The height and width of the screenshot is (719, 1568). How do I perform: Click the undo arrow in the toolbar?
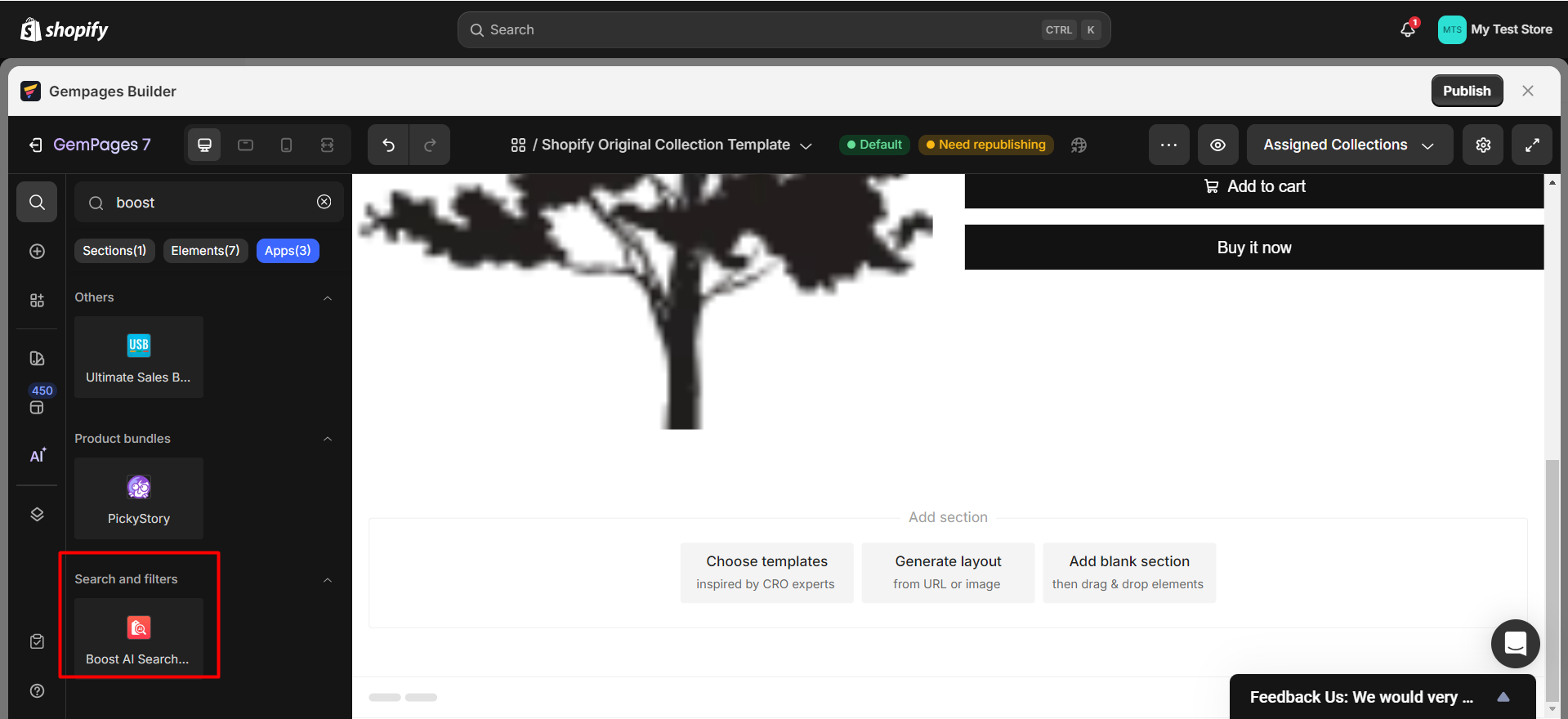click(388, 145)
